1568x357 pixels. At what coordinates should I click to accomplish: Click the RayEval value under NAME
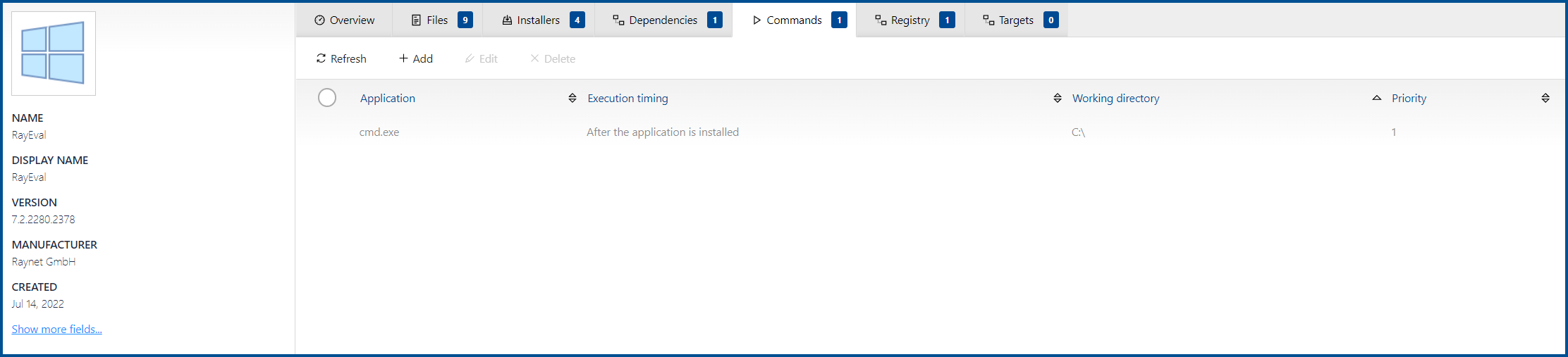(29, 135)
